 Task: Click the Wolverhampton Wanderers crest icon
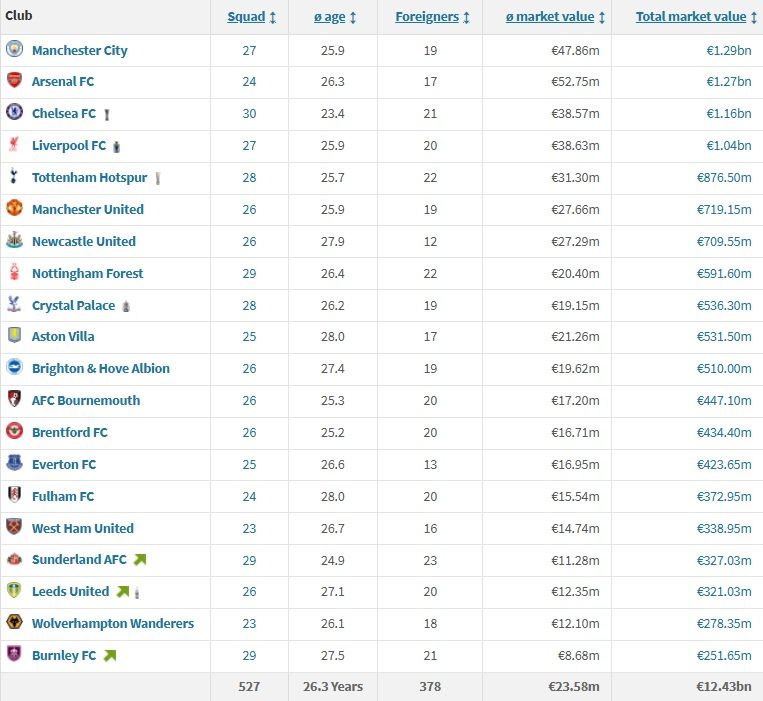14,623
